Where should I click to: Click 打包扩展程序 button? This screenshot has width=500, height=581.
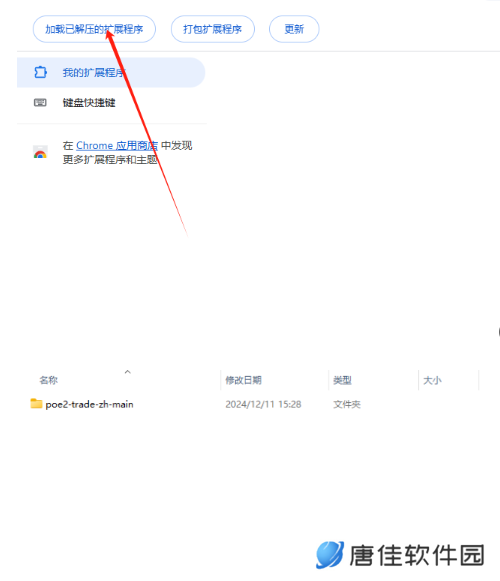click(212, 29)
